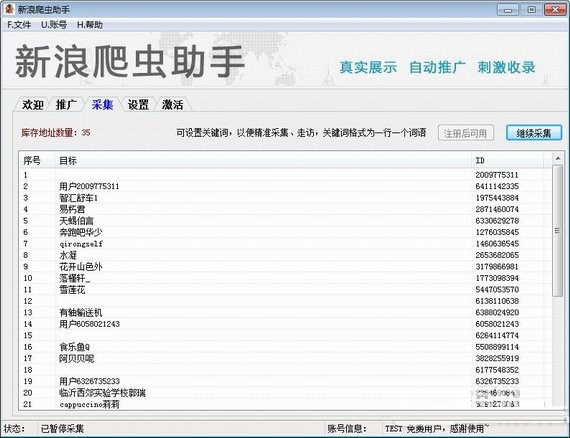Image resolution: width=570 pixels, height=438 pixels.
Task: Click ID cell 6138110638 in row 12
Action: 497,301
